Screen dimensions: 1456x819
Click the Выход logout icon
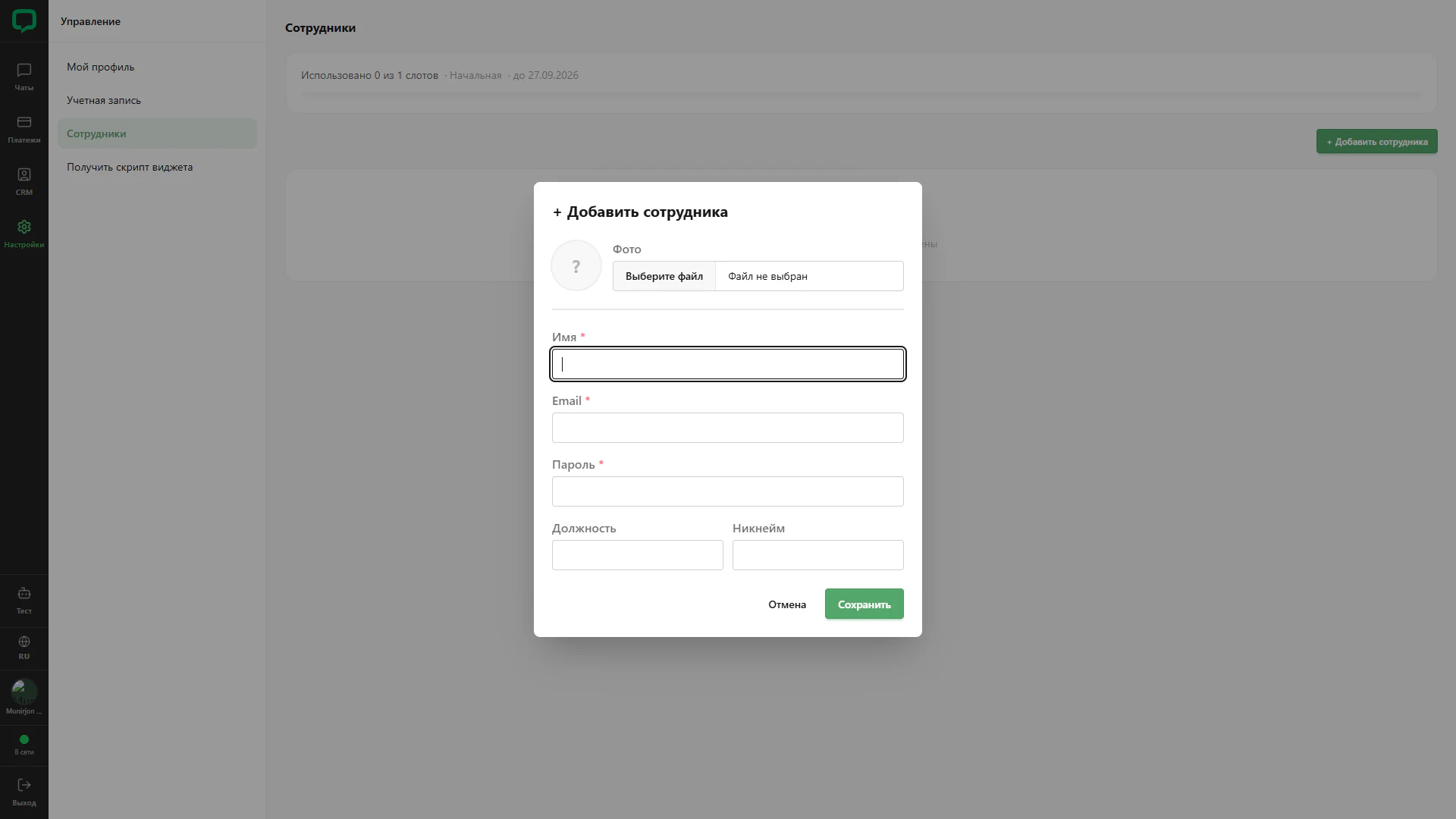point(24,785)
